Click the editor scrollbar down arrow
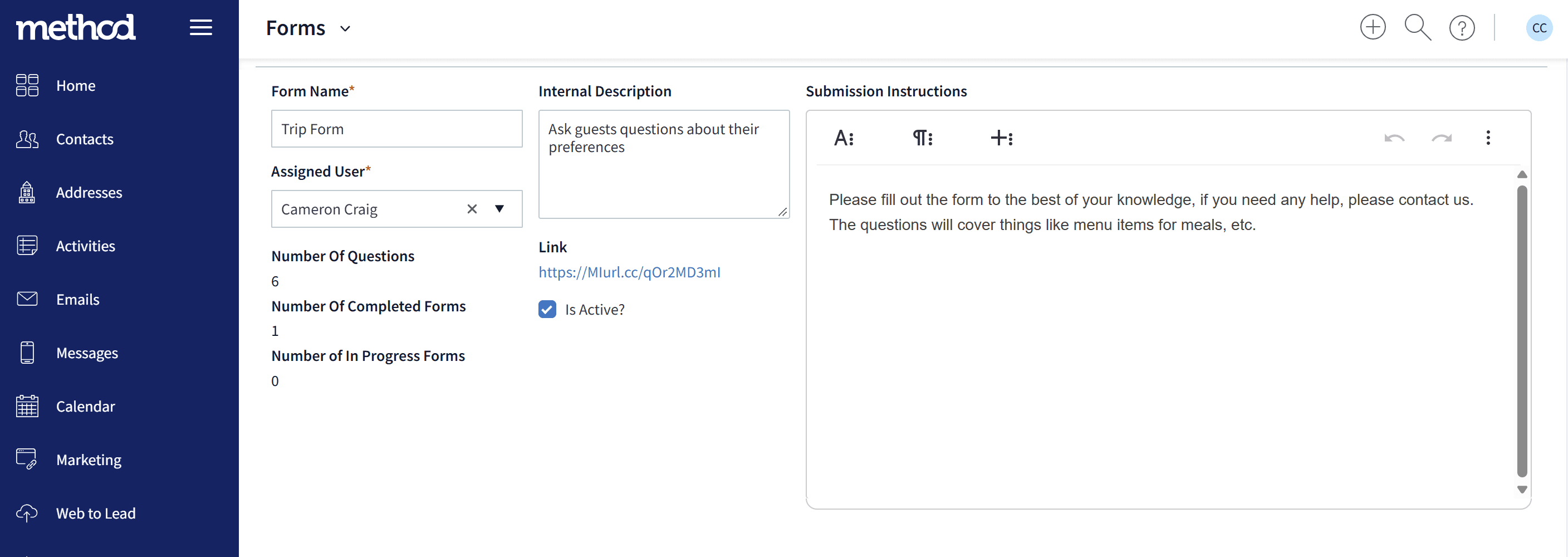Screen dimensions: 1568x557 click(1522, 490)
